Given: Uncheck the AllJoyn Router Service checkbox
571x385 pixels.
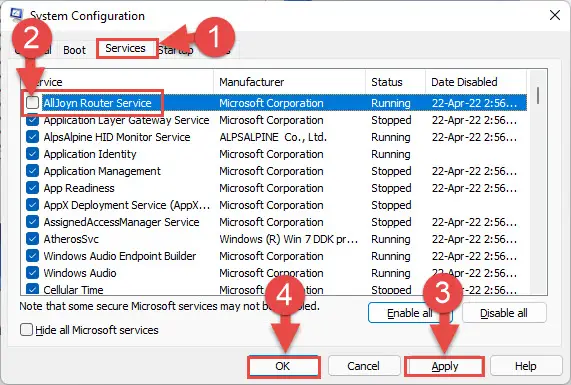Looking at the screenshot, I should click(x=32, y=103).
